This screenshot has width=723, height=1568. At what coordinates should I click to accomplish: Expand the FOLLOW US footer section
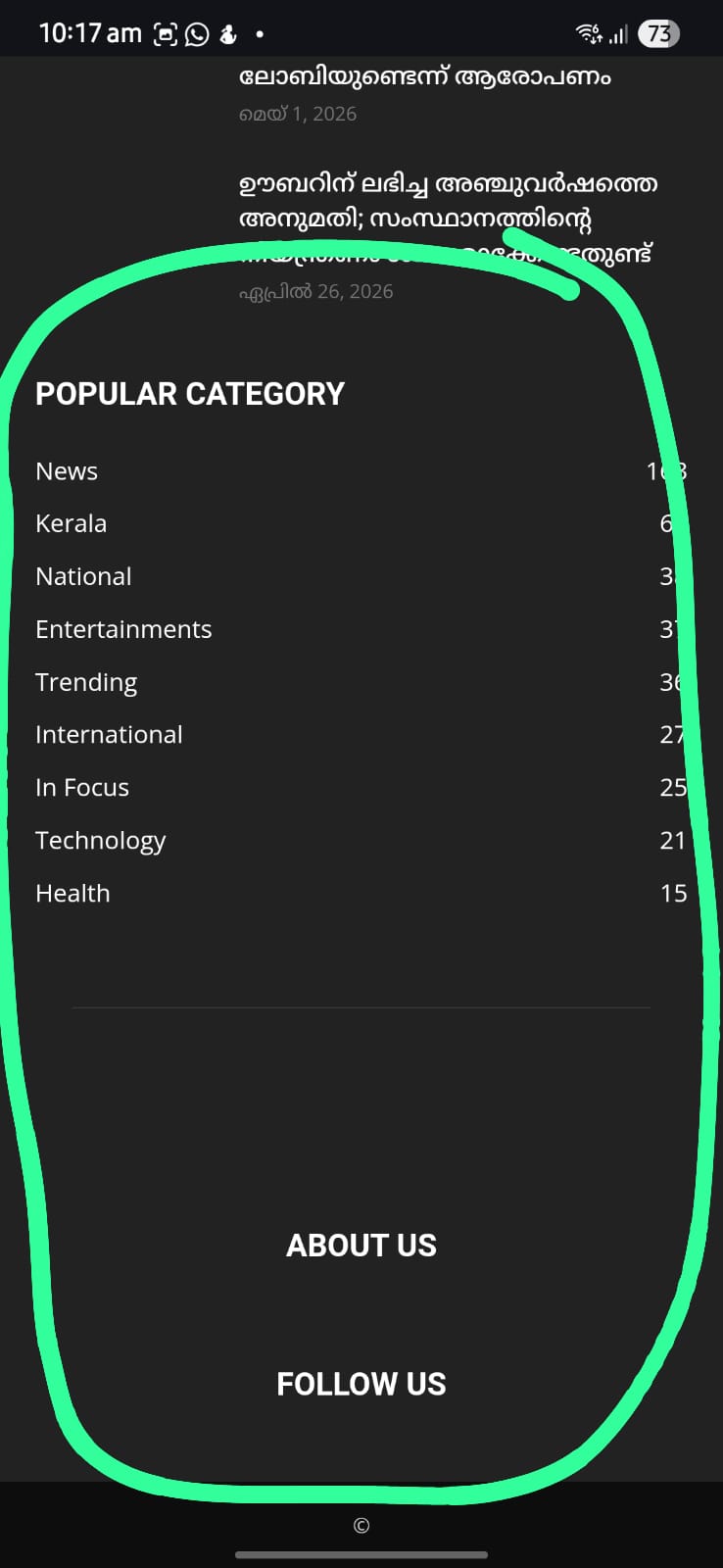click(361, 1384)
